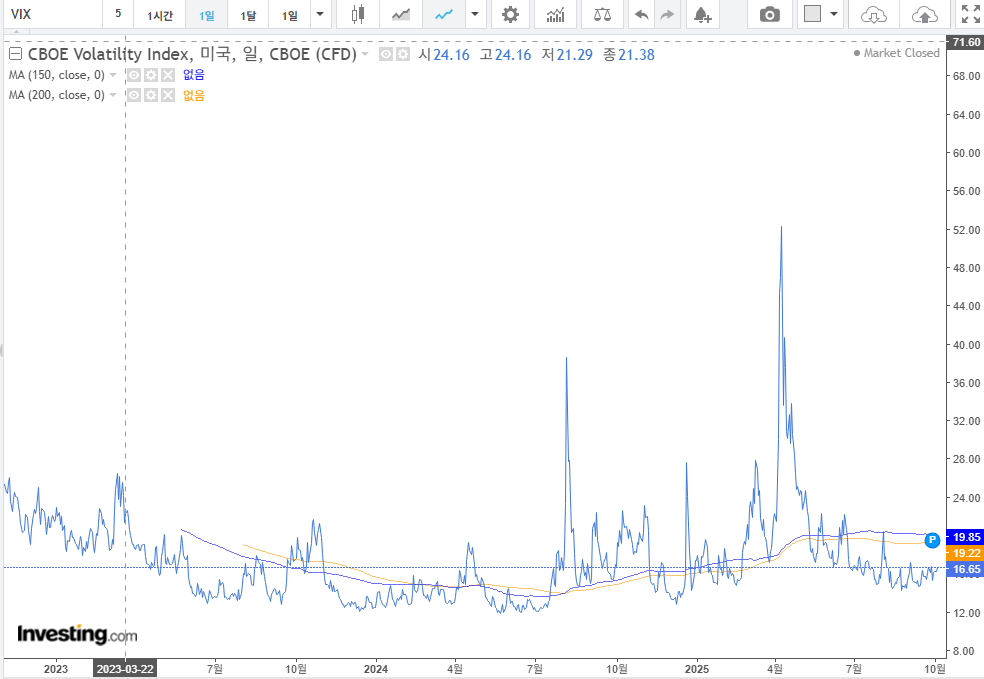Click the blue P marker on chart
Viewport: 984px width, 679px height.
(933, 539)
